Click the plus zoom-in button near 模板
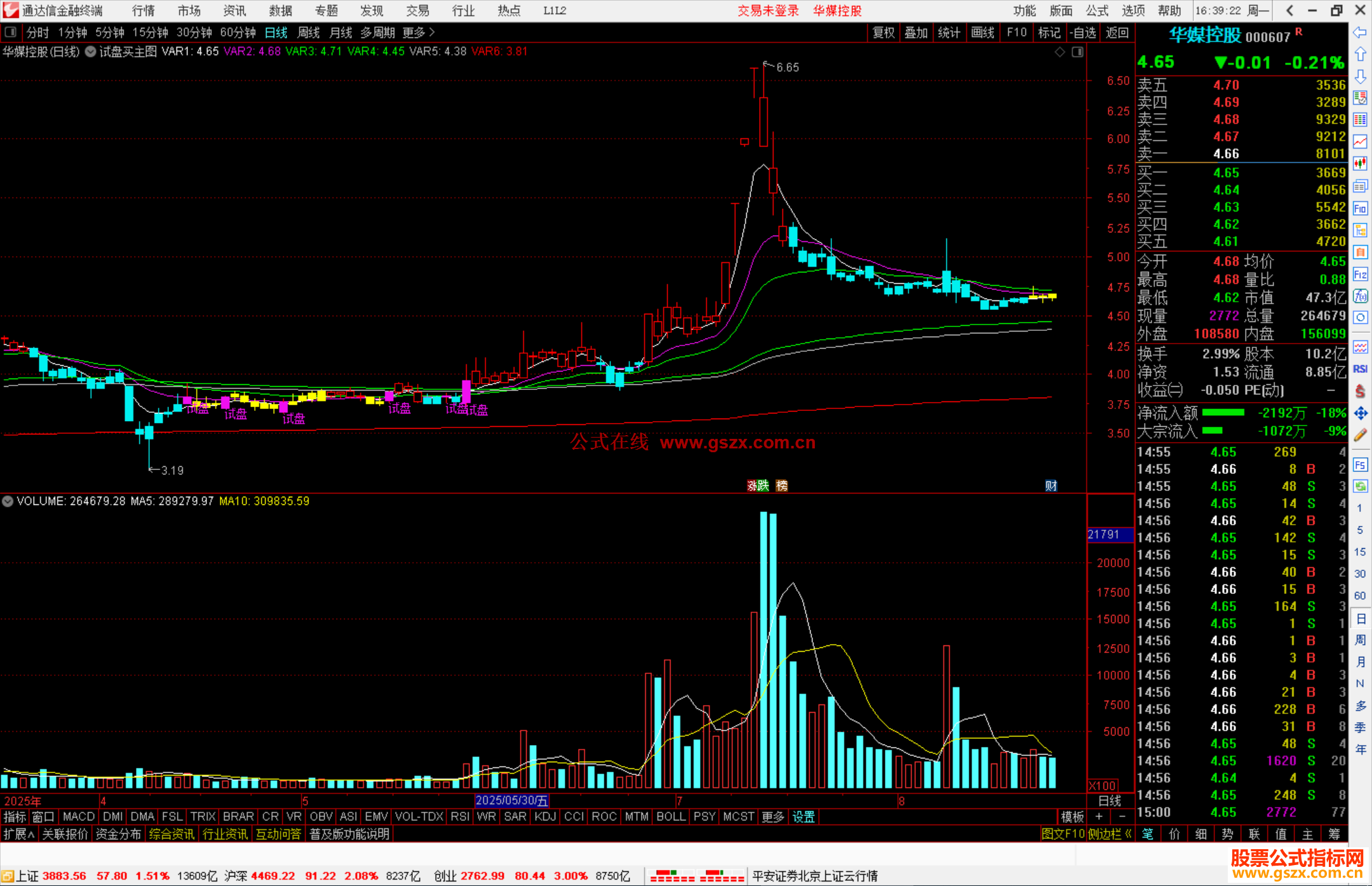This screenshot has width=1372, height=886. click(1099, 817)
